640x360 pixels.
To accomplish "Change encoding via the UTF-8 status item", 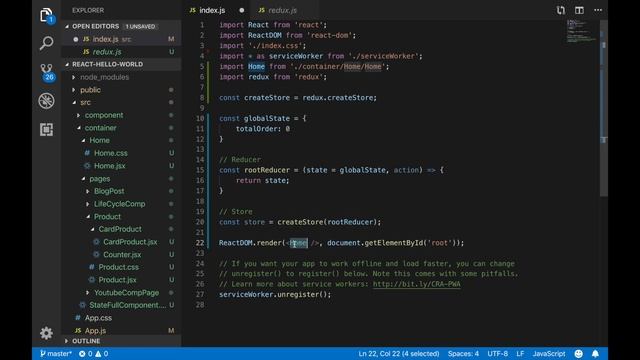I will point(498,353).
